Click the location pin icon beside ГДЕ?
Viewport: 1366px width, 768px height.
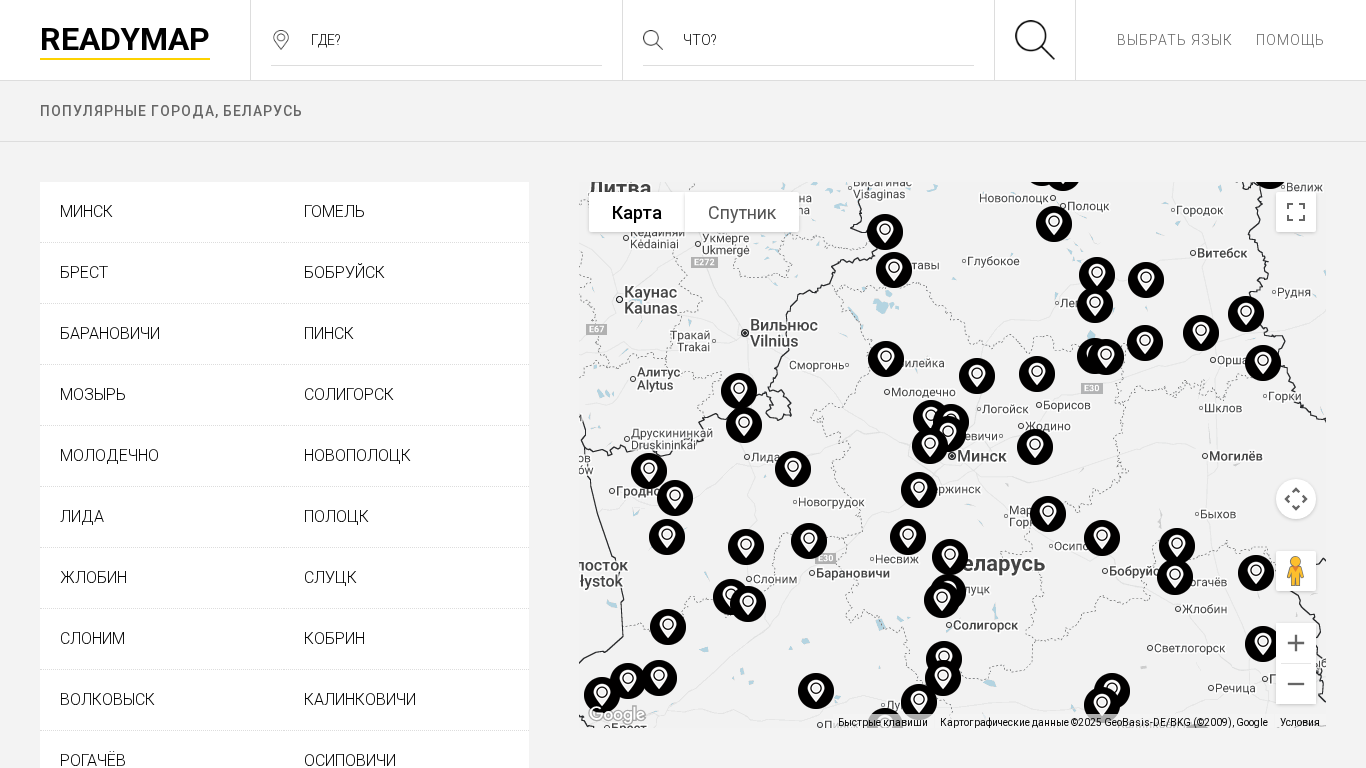coord(281,40)
